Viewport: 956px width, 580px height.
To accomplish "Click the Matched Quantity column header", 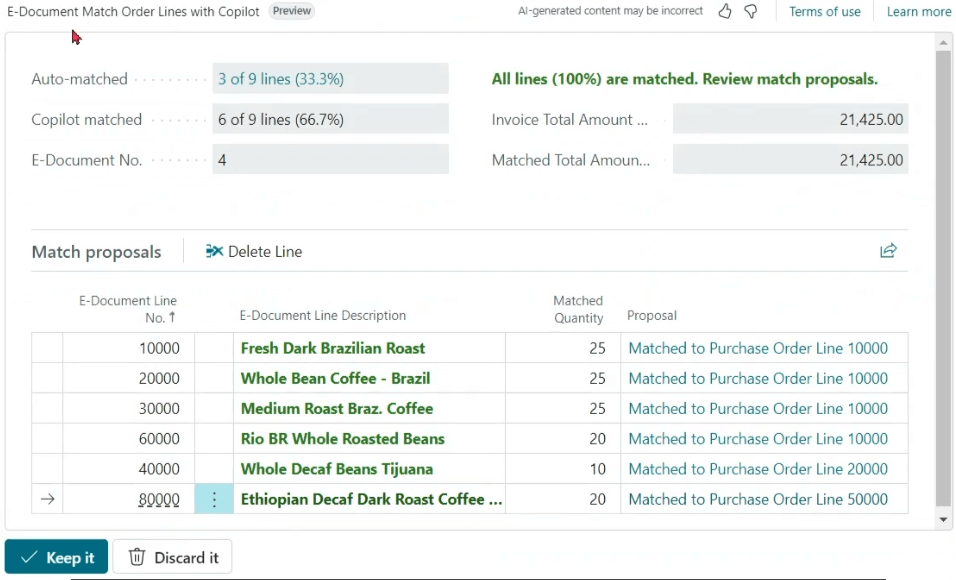I will click(x=578, y=308).
